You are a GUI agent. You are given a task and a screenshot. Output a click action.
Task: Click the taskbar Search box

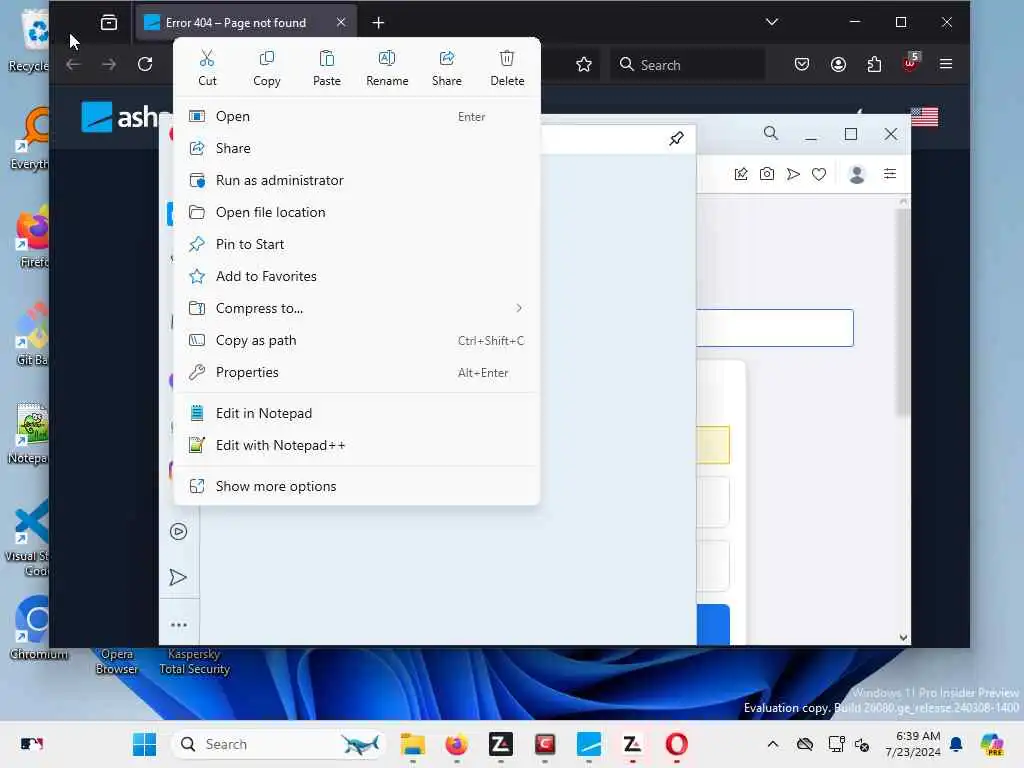click(x=278, y=744)
